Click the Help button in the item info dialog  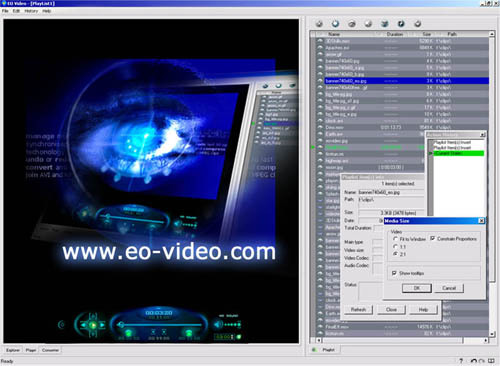click(x=423, y=310)
